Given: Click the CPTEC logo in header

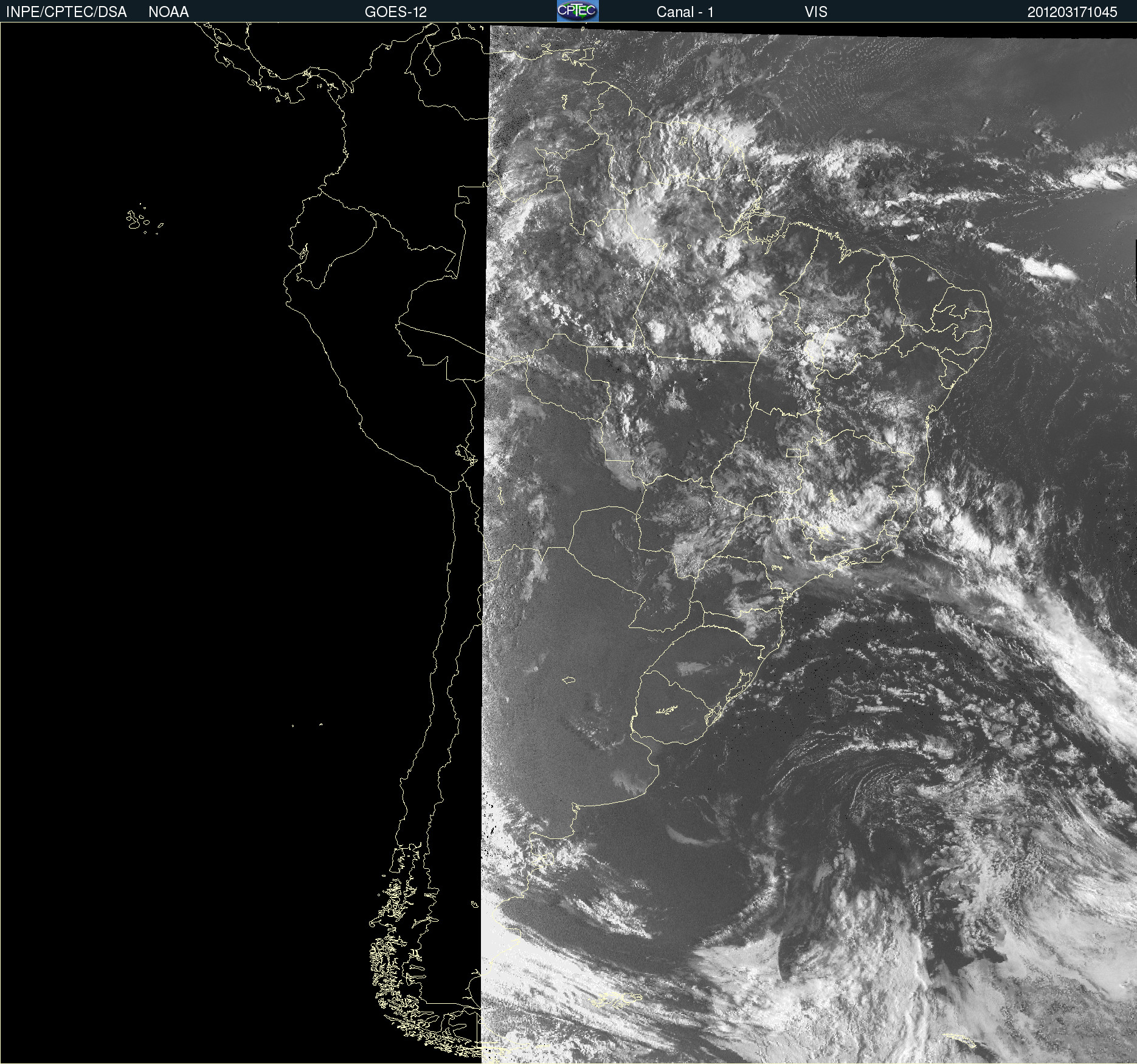Looking at the screenshot, I should click(x=578, y=11).
